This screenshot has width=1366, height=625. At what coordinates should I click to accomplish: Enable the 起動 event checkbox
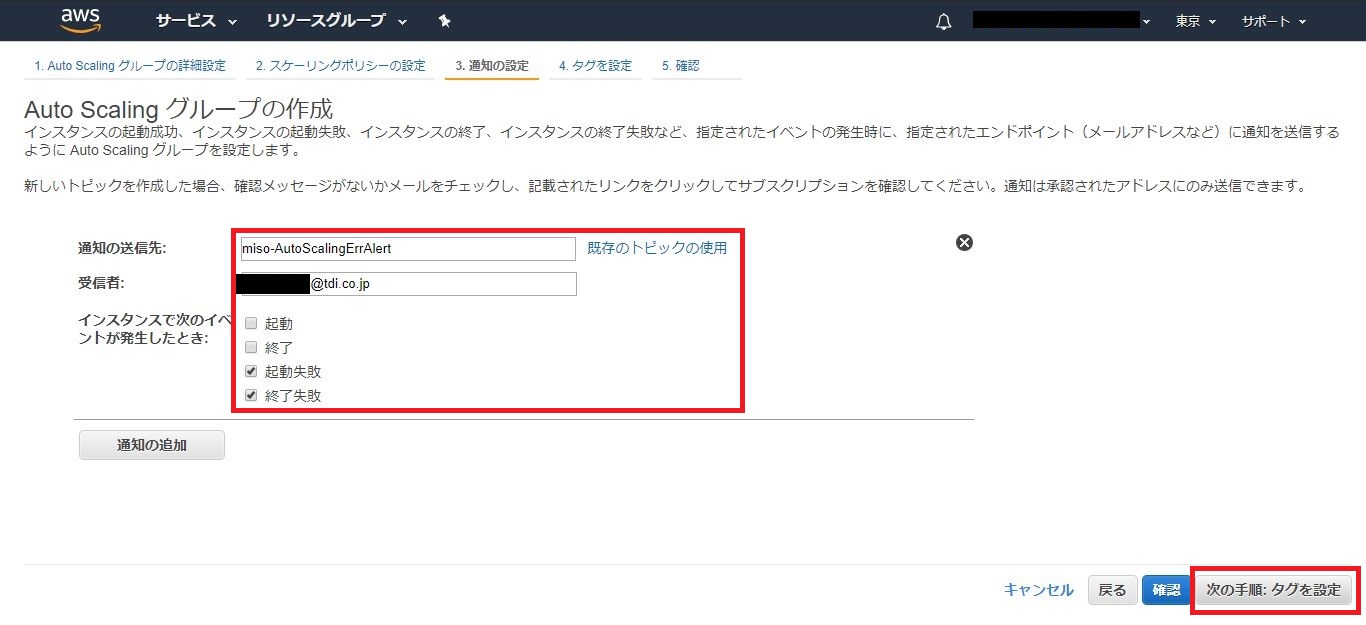[251, 324]
